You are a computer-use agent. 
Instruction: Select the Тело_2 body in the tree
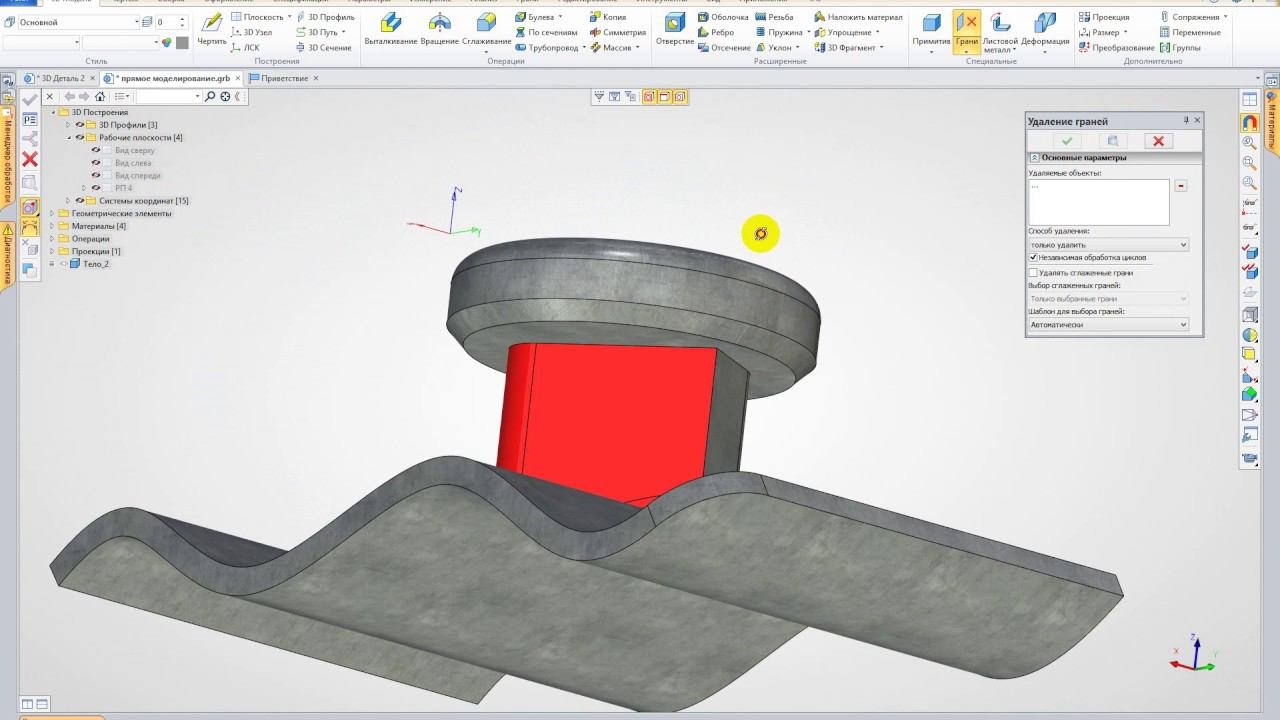click(89, 264)
